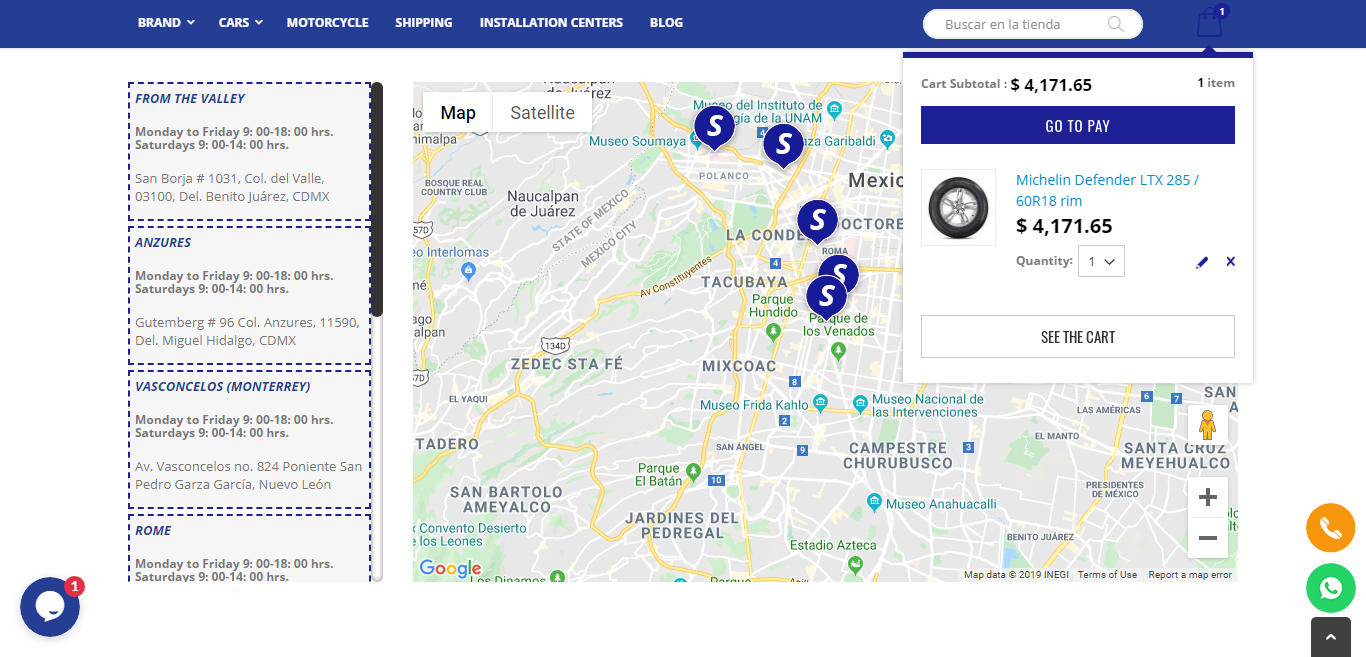This screenshot has height=657, width=1366.
Task: Click the SEE THE CART button
Action: point(1078,337)
